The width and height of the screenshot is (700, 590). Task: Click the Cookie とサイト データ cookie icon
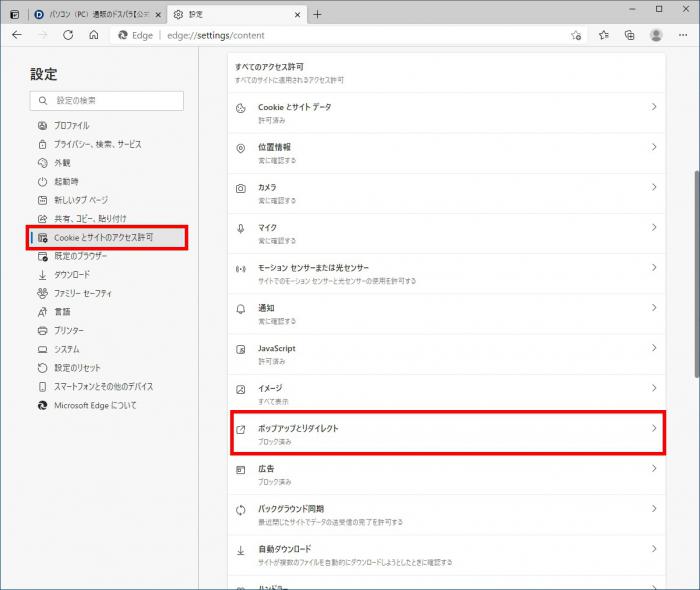tap(241, 108)
